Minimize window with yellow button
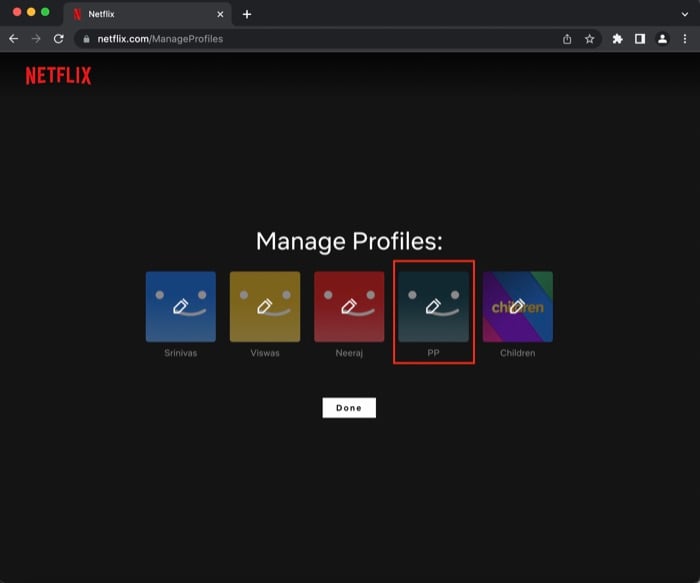This screenshot has width=700, height=583. pos(31,12)
